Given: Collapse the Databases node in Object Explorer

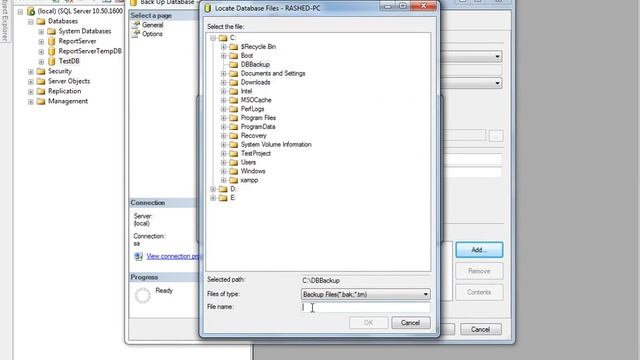Looking at the screenshot, I should click(31, 21).
